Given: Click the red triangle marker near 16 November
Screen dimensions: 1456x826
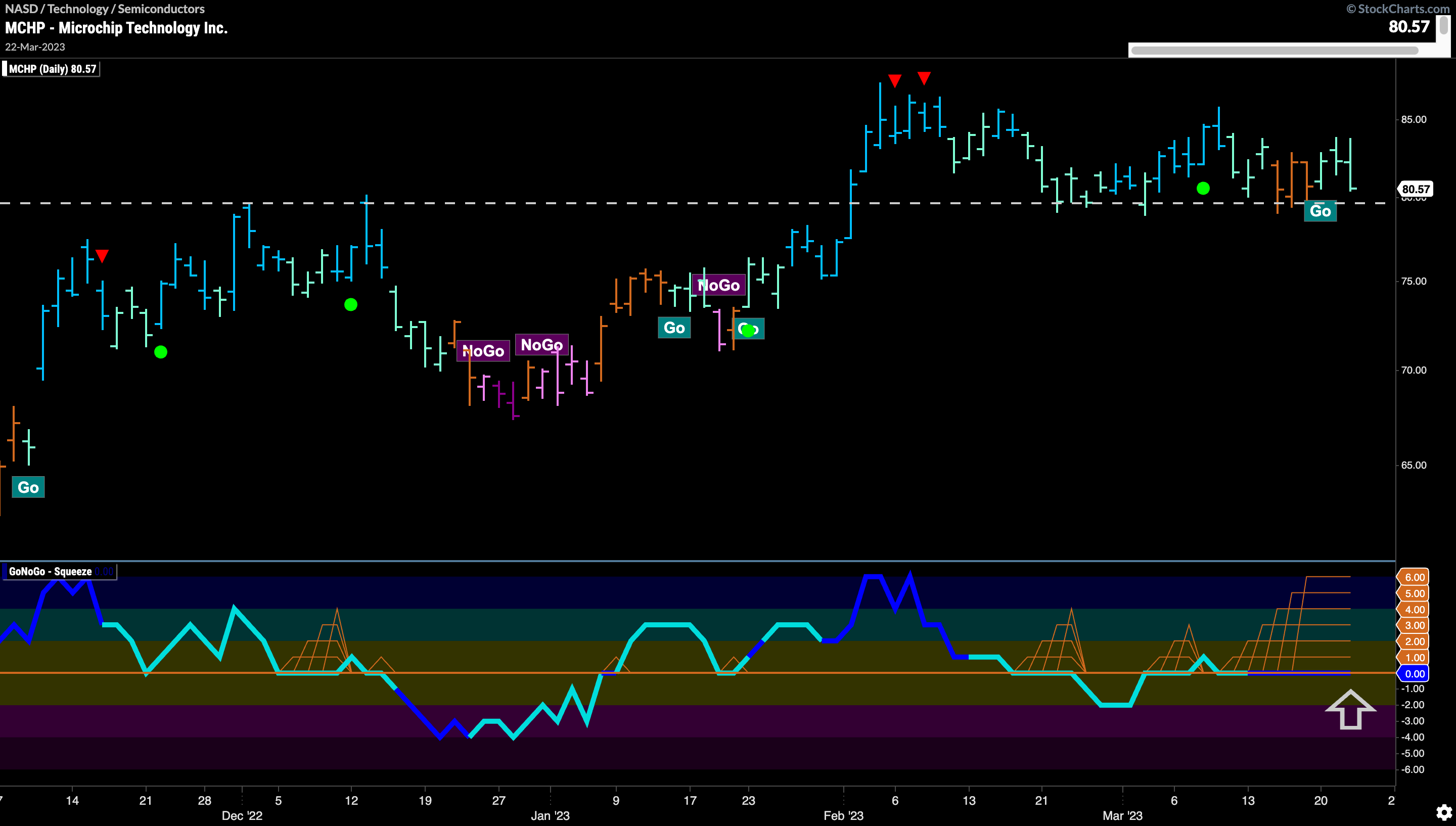Looking at the screenshot, I should [x=102, y=256].
